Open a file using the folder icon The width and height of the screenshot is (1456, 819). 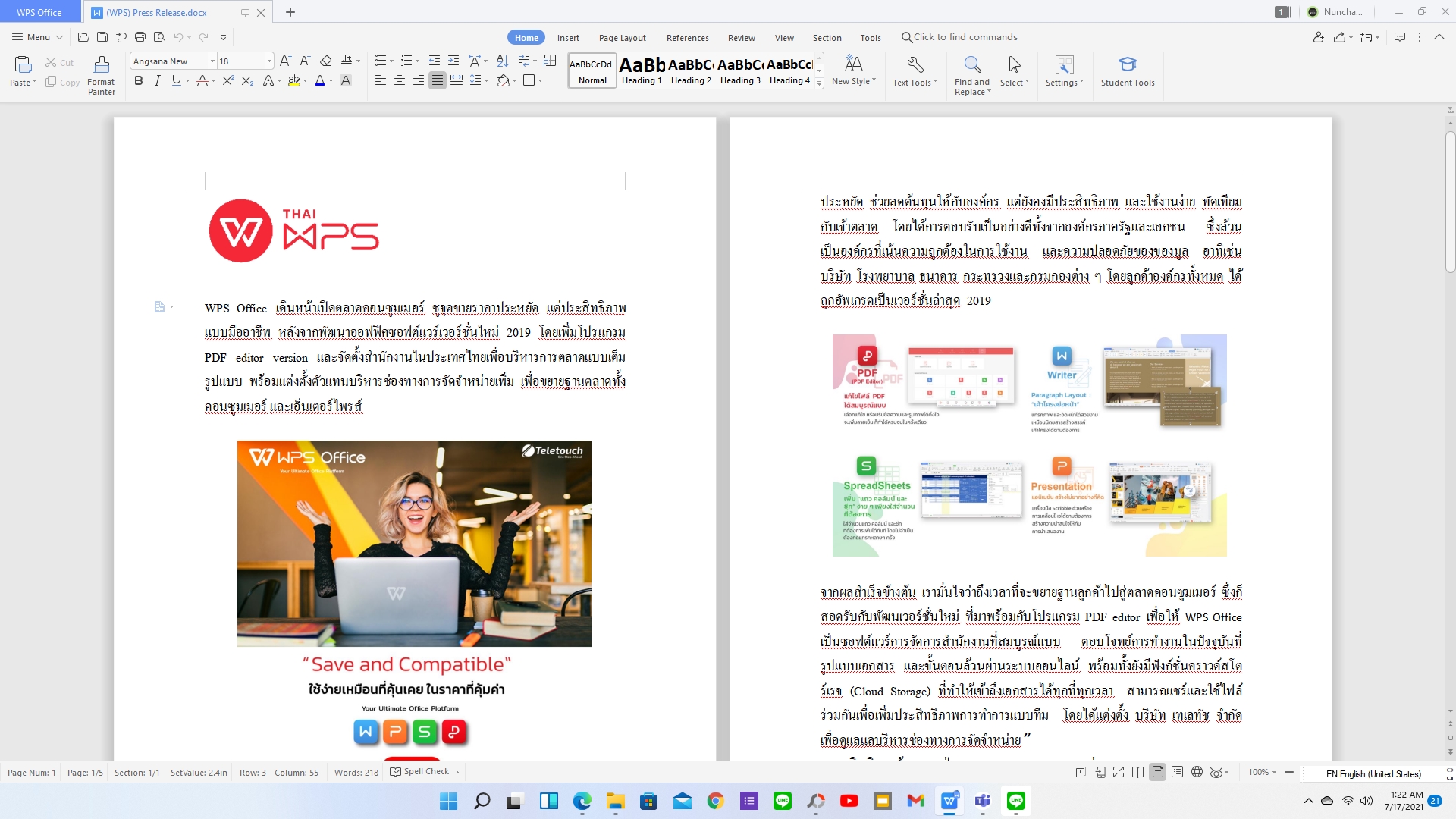coord(83,37)
